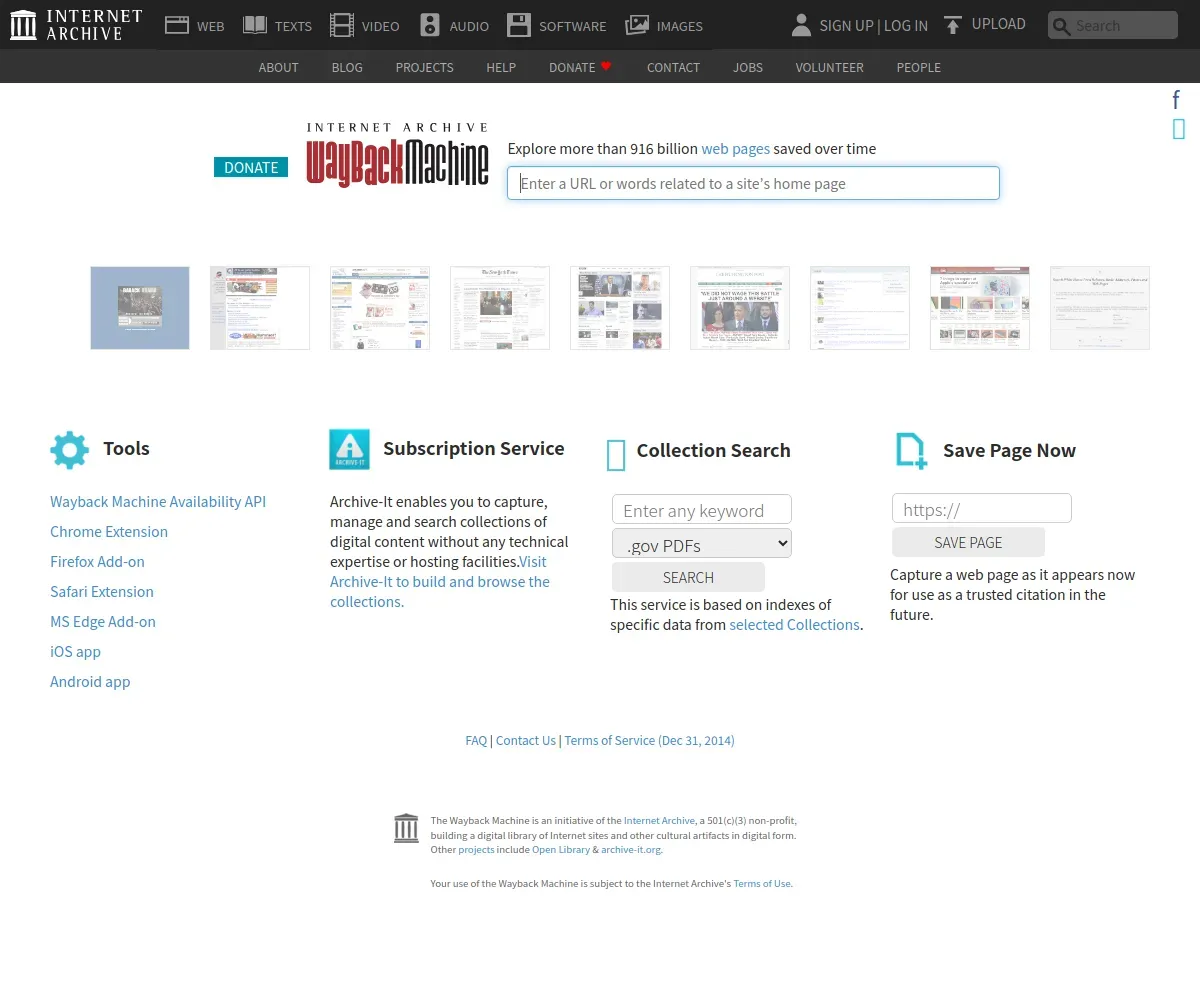Open the Software floppy disk icon
This screenshot has height=1000, width=1200.
(519, 25)
